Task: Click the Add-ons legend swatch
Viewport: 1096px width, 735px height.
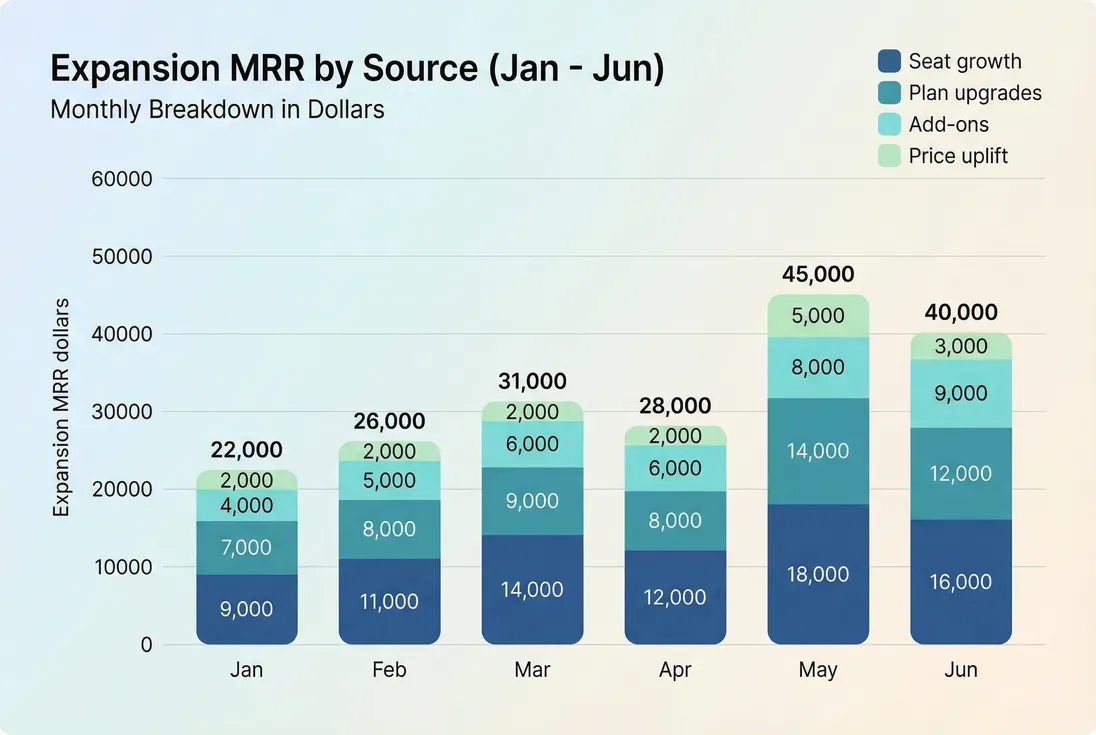Action: coord(888,124)
